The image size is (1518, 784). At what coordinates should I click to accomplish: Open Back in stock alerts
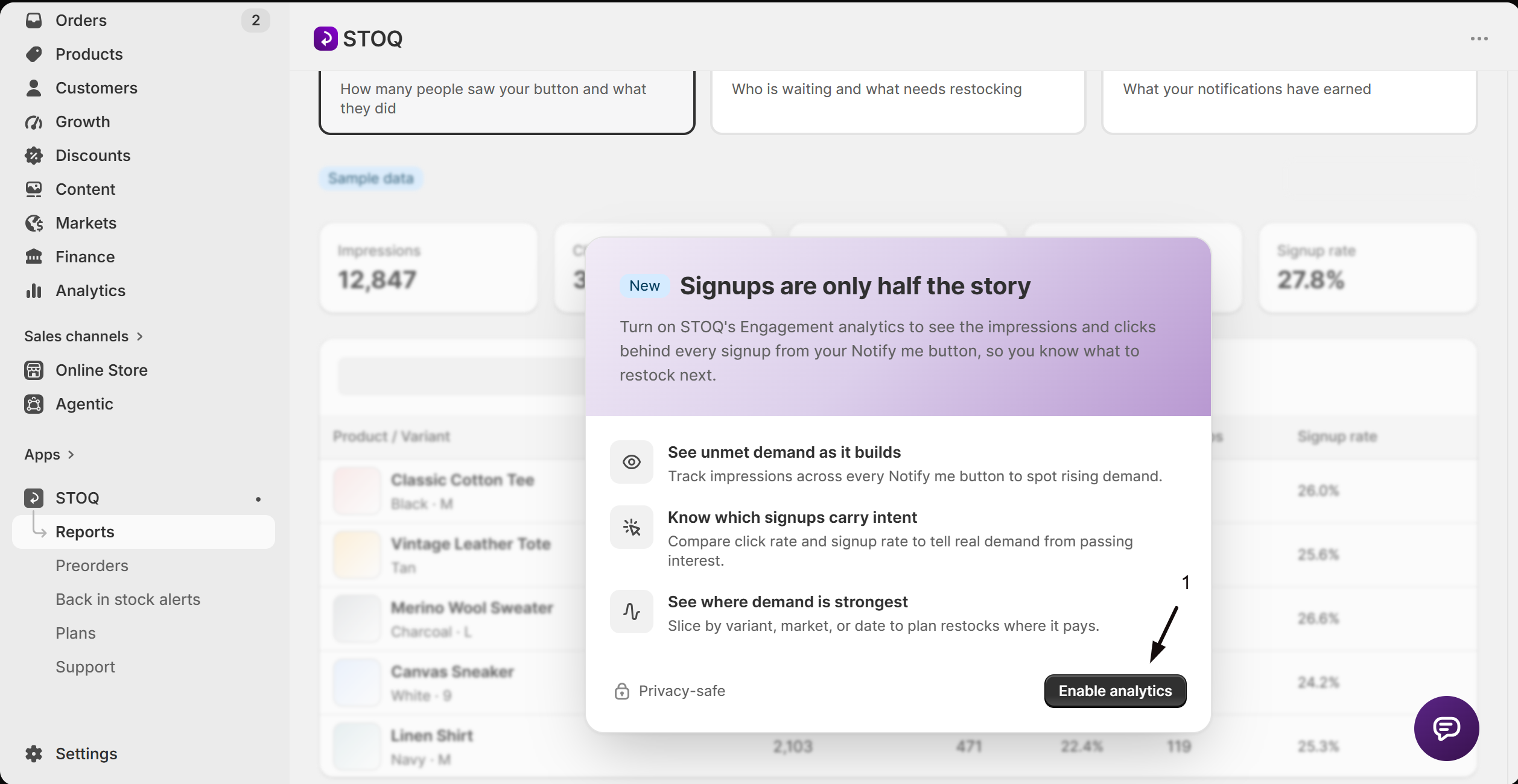(x=144, y=599)
